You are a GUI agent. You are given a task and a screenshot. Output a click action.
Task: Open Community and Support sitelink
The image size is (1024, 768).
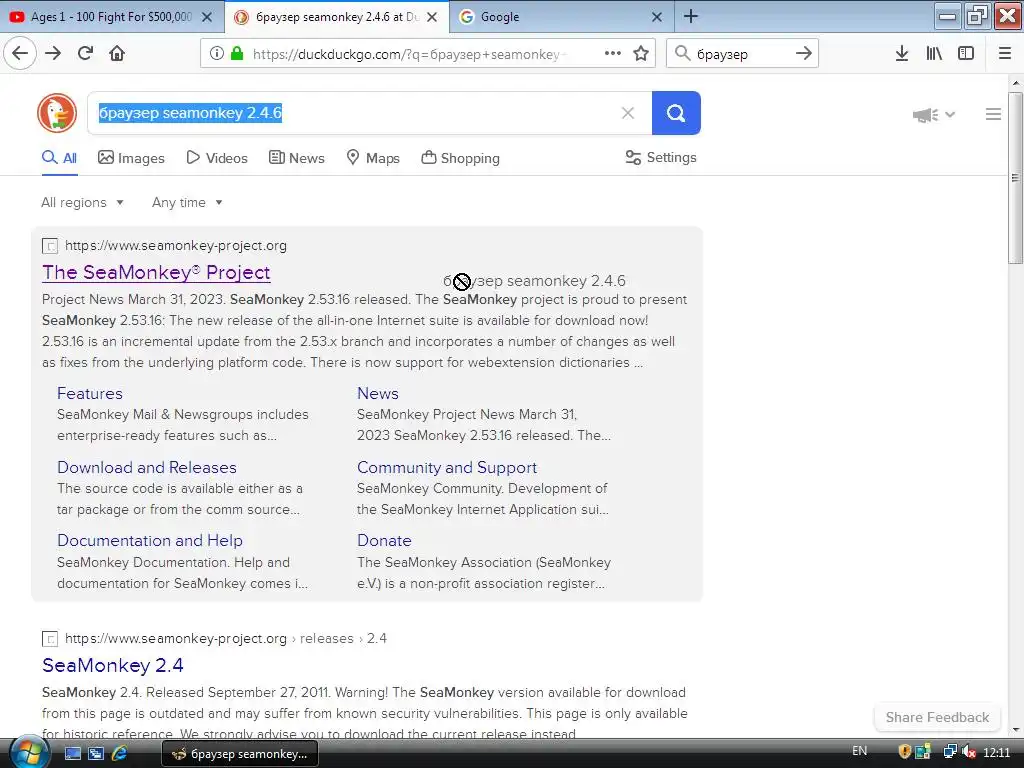447,468
